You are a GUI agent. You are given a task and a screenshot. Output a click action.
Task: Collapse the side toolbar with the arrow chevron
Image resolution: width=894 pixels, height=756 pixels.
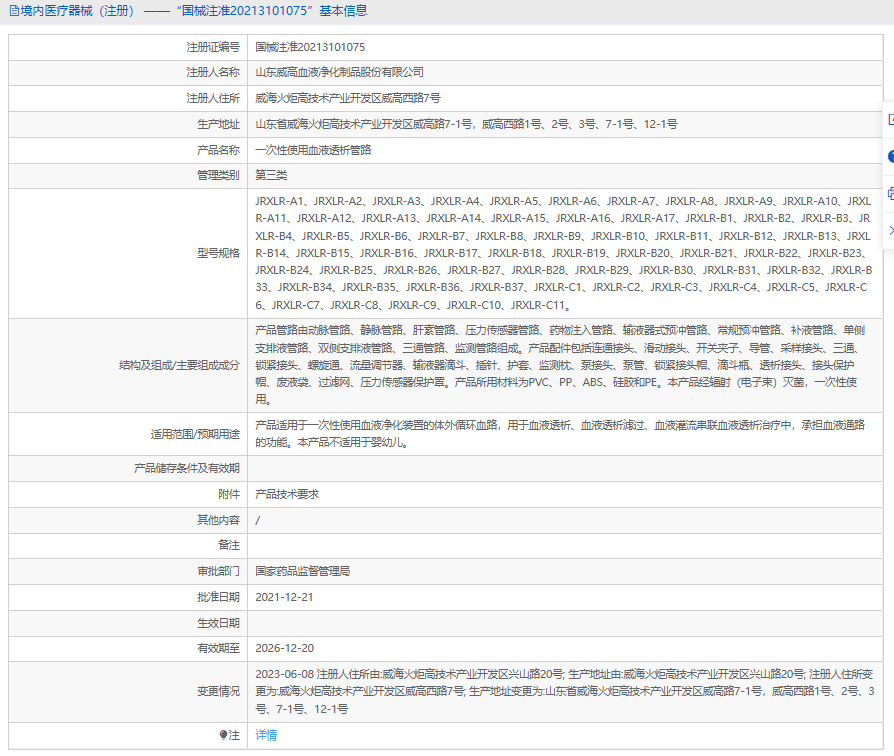(891, 230)
